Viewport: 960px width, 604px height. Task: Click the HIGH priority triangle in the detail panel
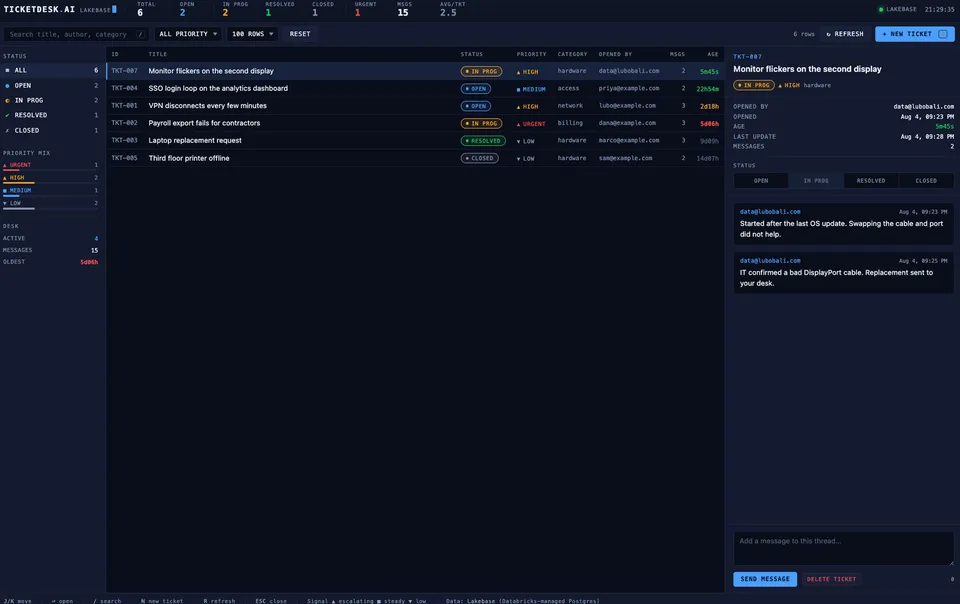[780, 86]
